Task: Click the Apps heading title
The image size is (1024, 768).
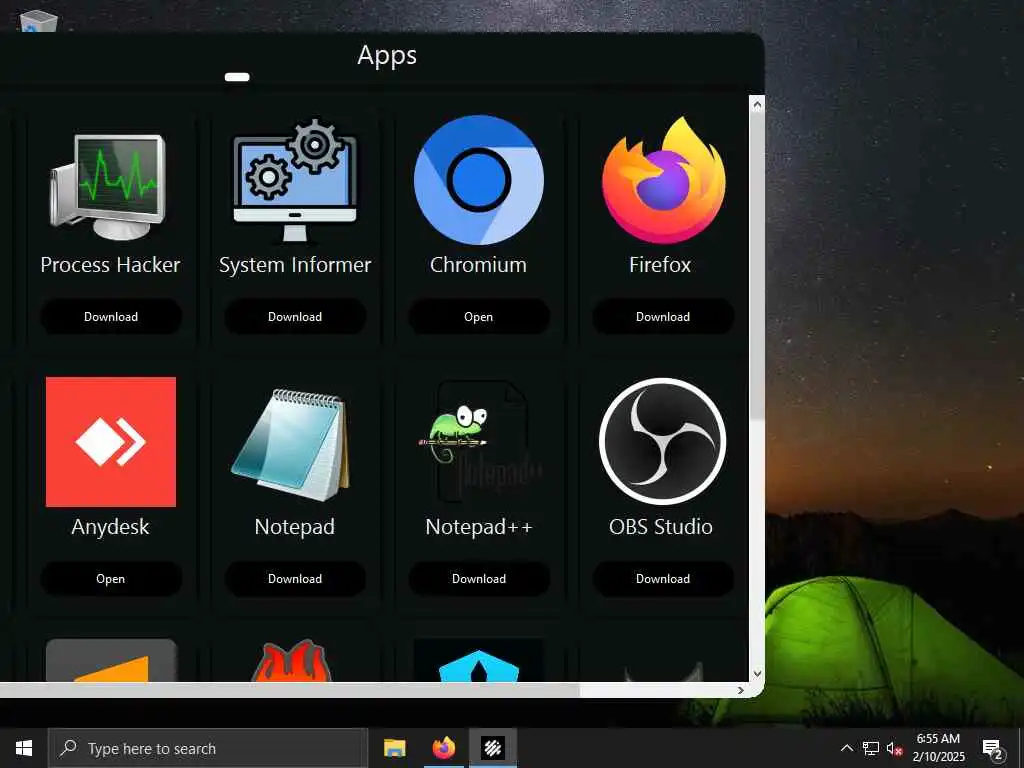Action: click(387, 56)
